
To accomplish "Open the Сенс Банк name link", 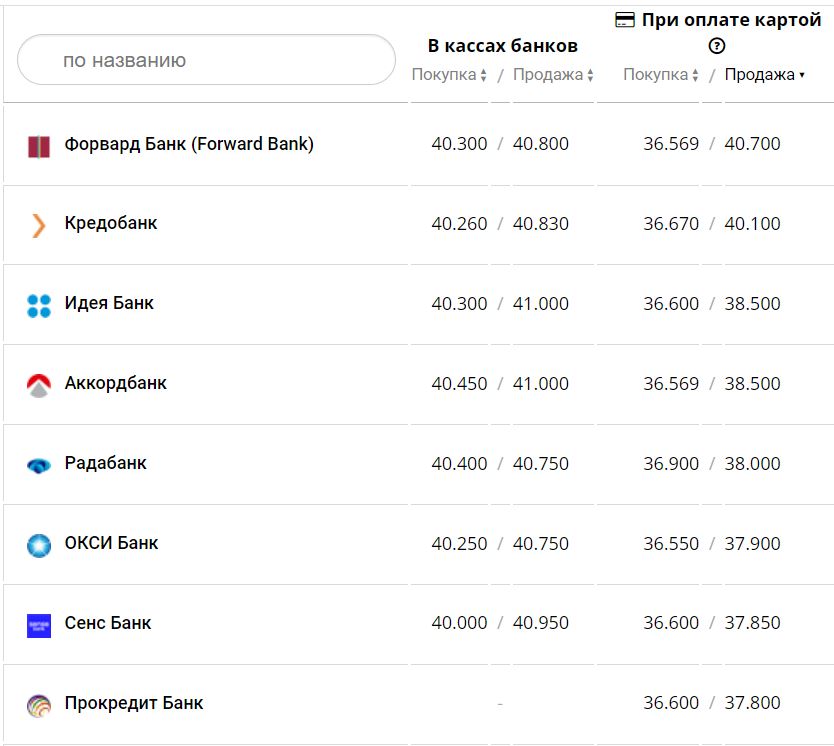I will click(x=108, y=623).
